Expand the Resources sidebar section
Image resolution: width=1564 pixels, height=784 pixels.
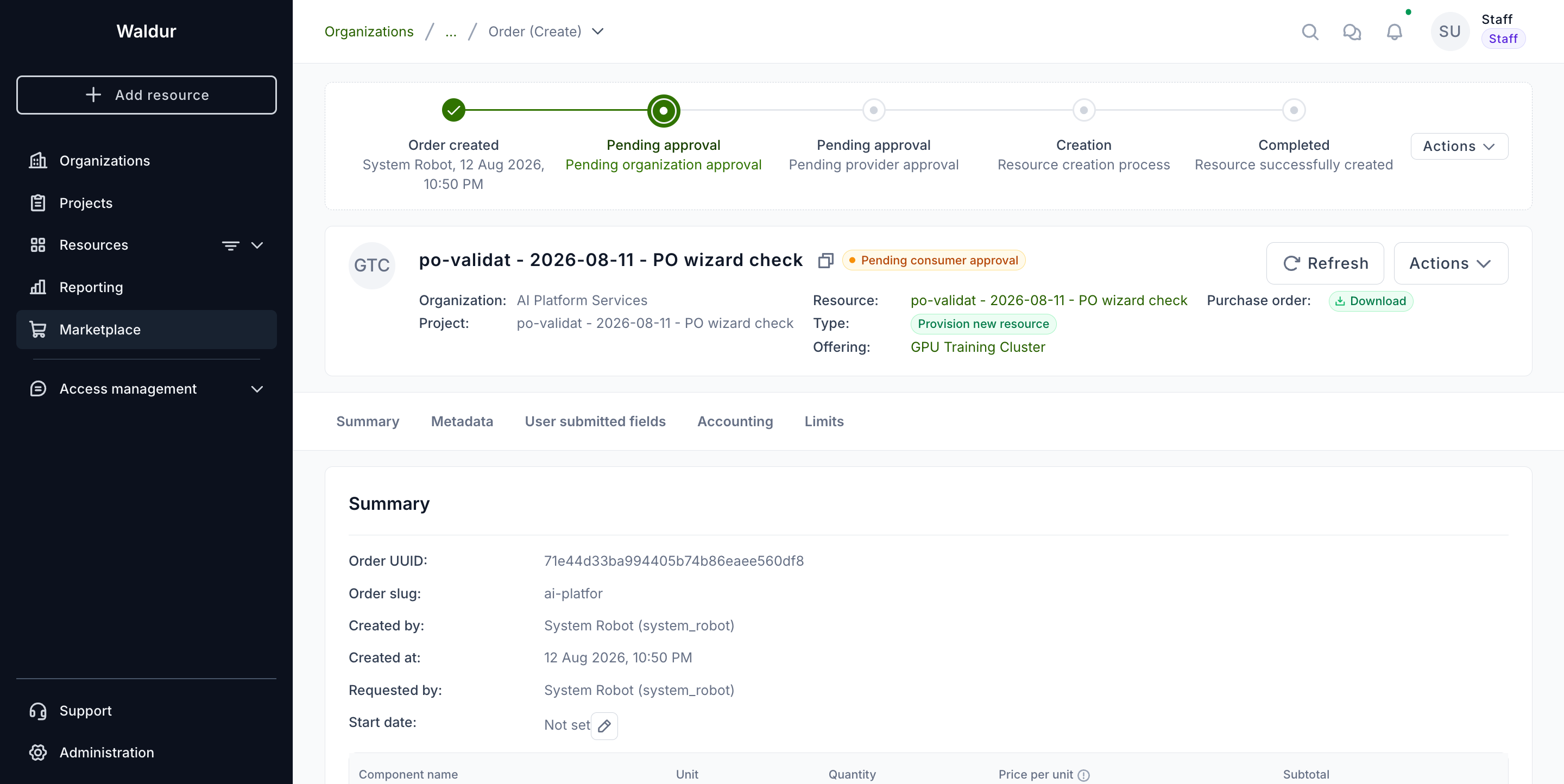pos(257,245)
